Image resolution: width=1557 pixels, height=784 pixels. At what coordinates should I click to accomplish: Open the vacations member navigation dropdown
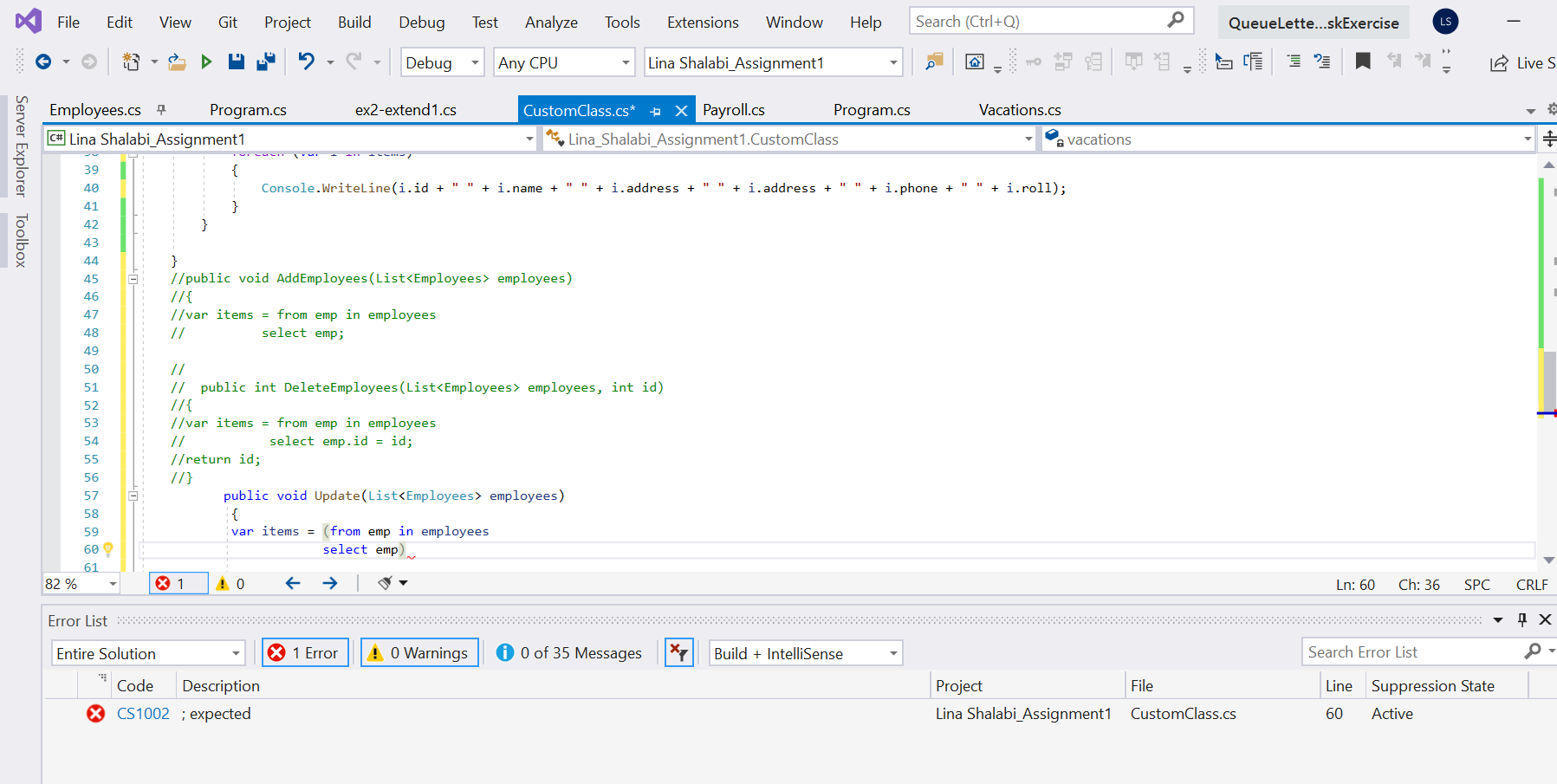pyautogui.click(x=1288, y=139)
